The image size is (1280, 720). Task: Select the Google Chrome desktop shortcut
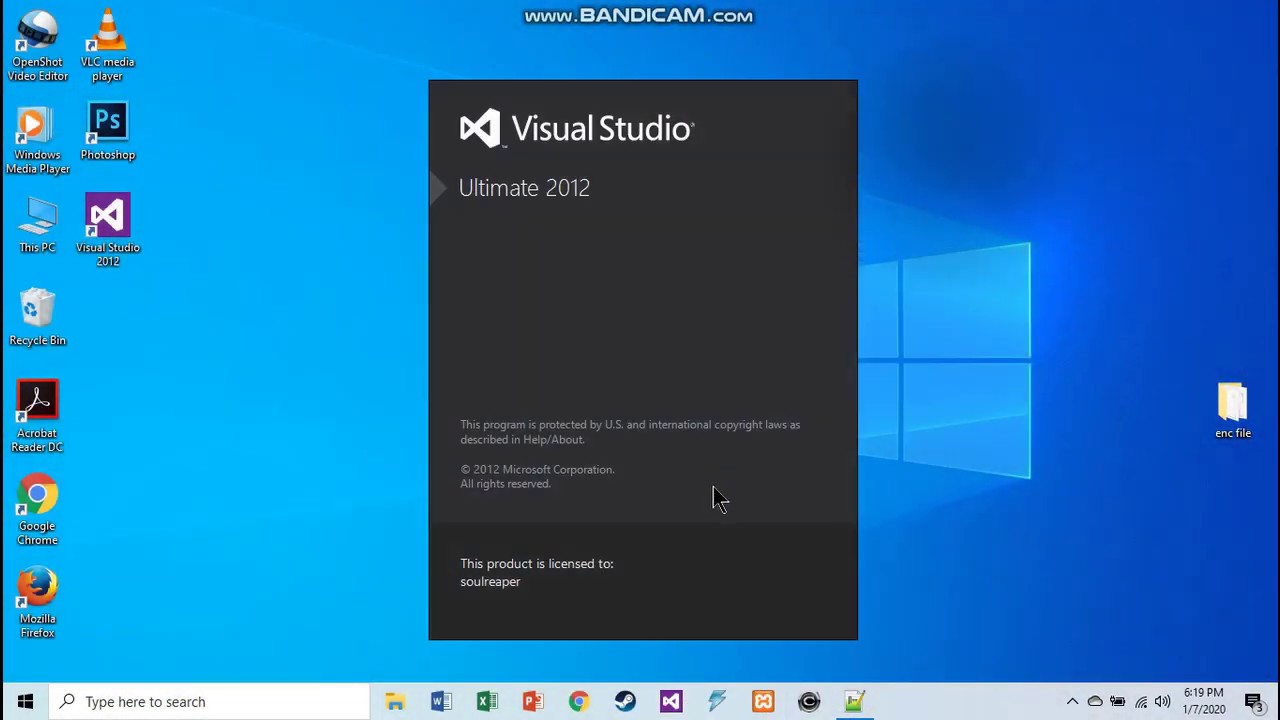pyautogui.click(x=38, y=510)
